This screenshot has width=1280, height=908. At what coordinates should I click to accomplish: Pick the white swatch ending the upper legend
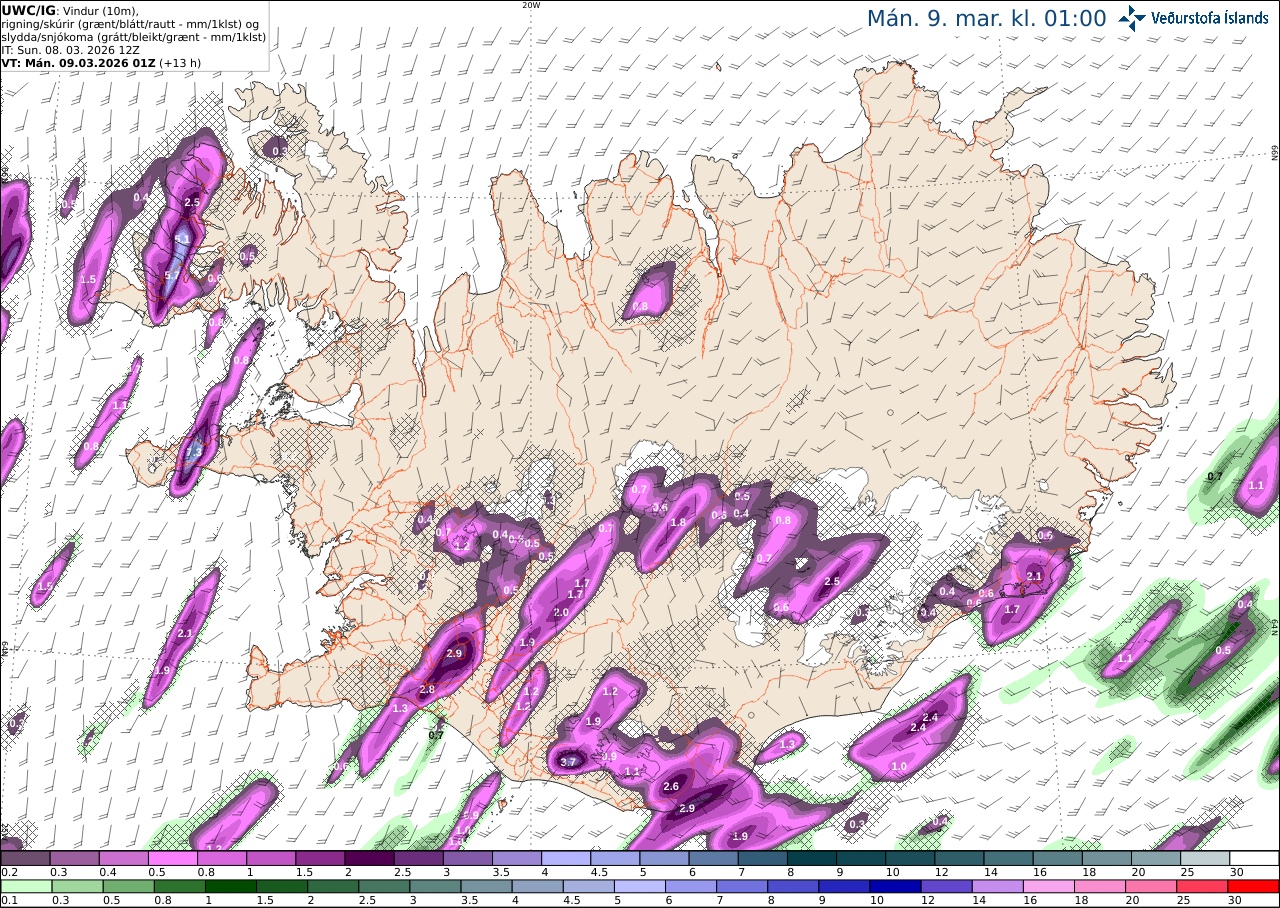click(1254, 858)
